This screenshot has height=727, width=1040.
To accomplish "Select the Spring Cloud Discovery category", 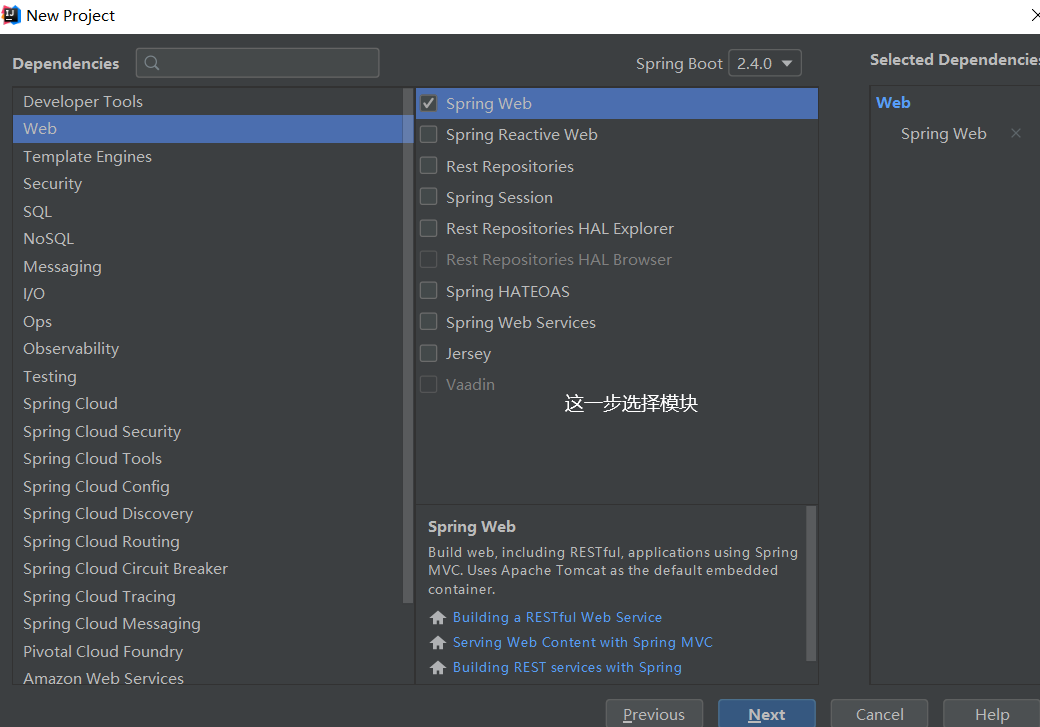I will click(208, 514).
